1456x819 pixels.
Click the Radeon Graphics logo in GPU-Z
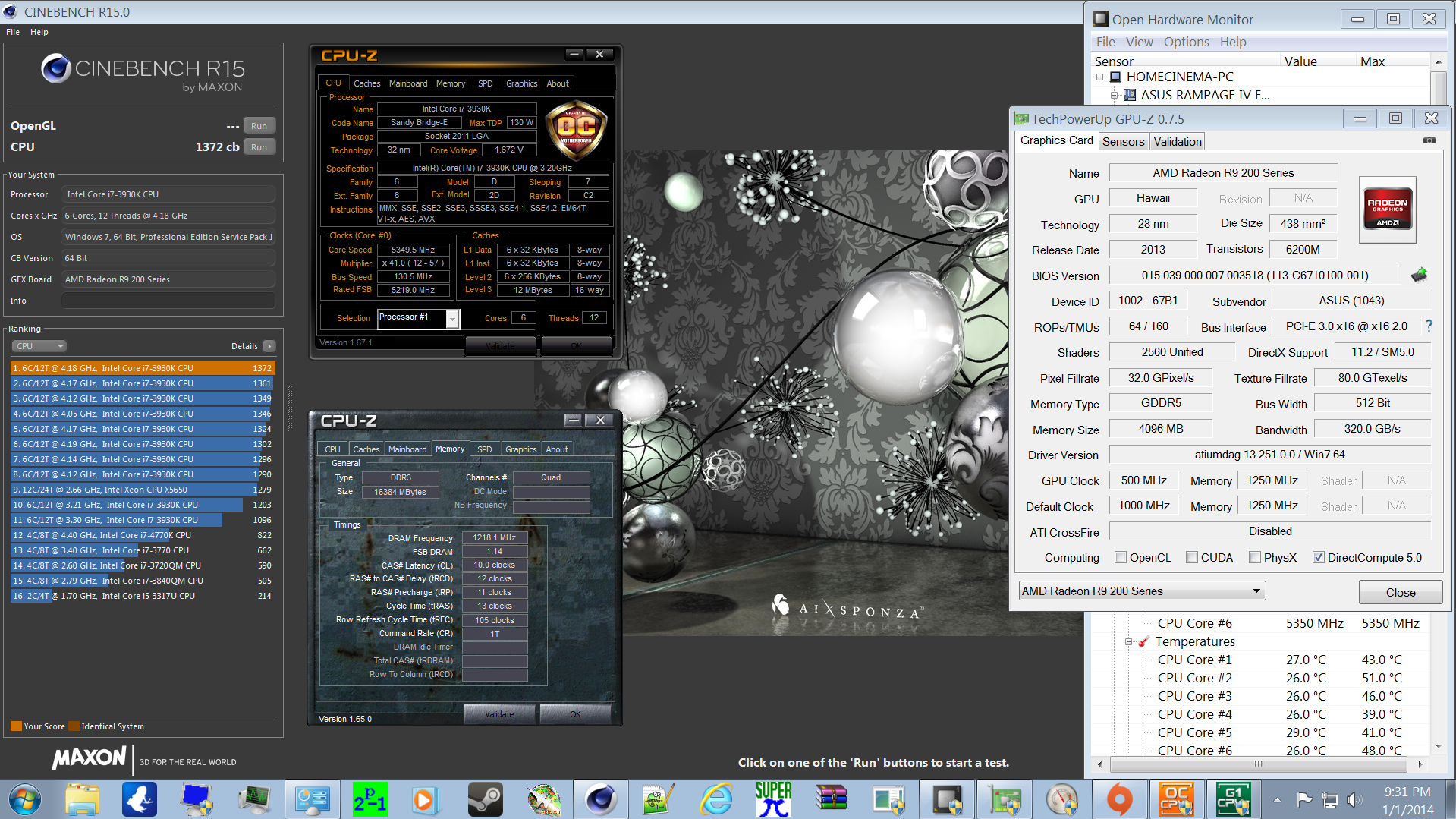1387,209
